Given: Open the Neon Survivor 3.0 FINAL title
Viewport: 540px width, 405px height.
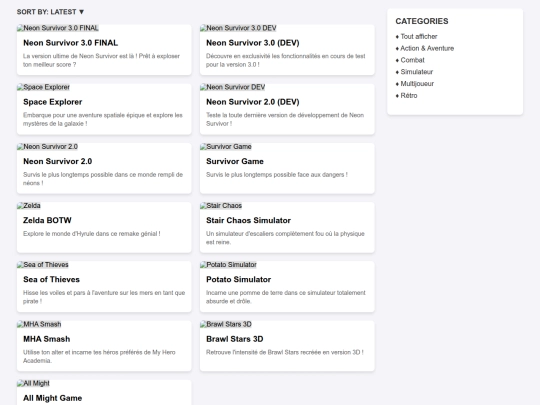Looking at the screenshot, I should click(71, 43).
